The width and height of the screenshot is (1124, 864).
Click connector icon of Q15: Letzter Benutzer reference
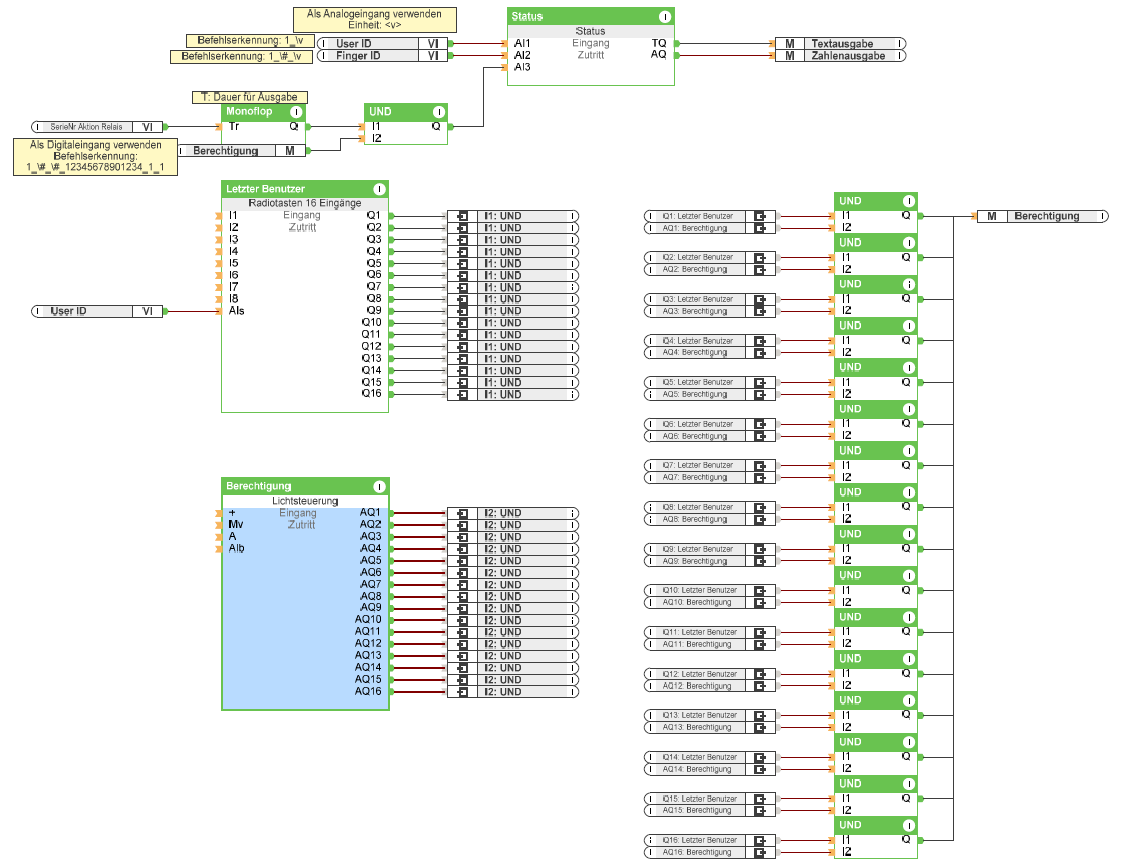(x=761, y=799)
